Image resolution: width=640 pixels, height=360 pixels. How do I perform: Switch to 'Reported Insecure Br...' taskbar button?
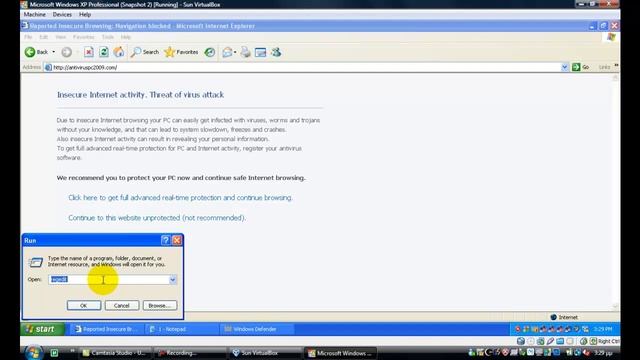pyautogui.click(x=107, y=329)
